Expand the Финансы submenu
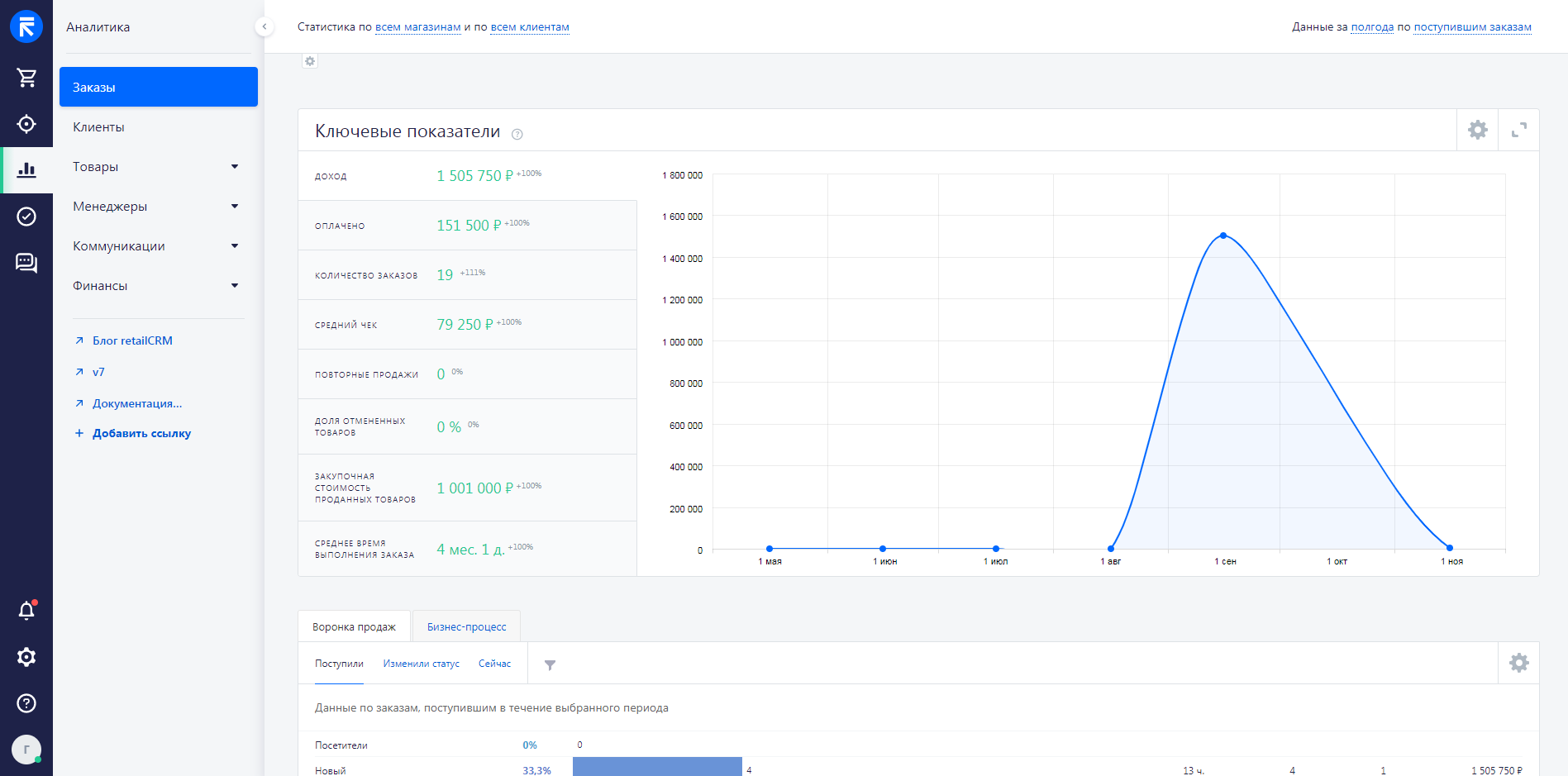 235,286
